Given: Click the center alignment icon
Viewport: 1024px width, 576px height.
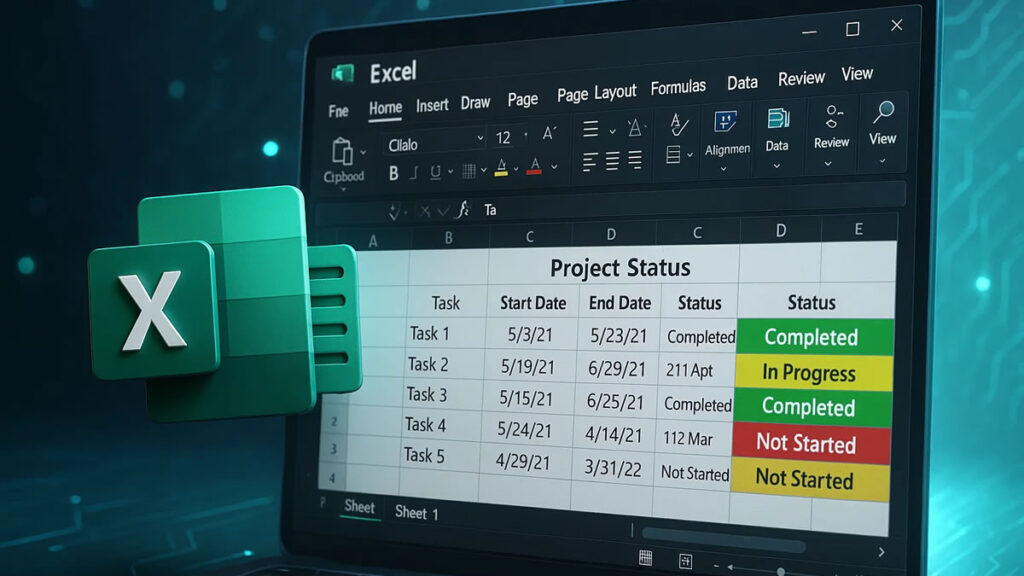Looking at the screenshot, I should (611, 162).
